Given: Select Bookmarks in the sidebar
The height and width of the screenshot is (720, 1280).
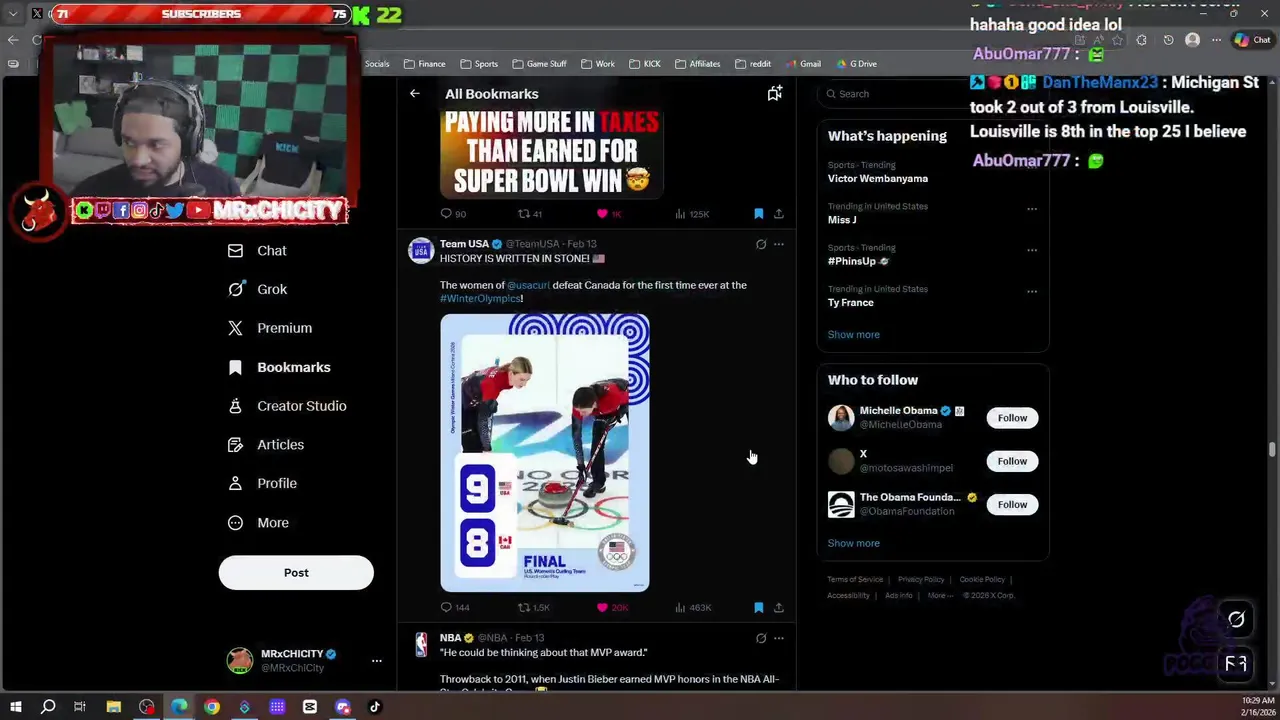Looking at the screenshot, I should [x=279, y=367].
